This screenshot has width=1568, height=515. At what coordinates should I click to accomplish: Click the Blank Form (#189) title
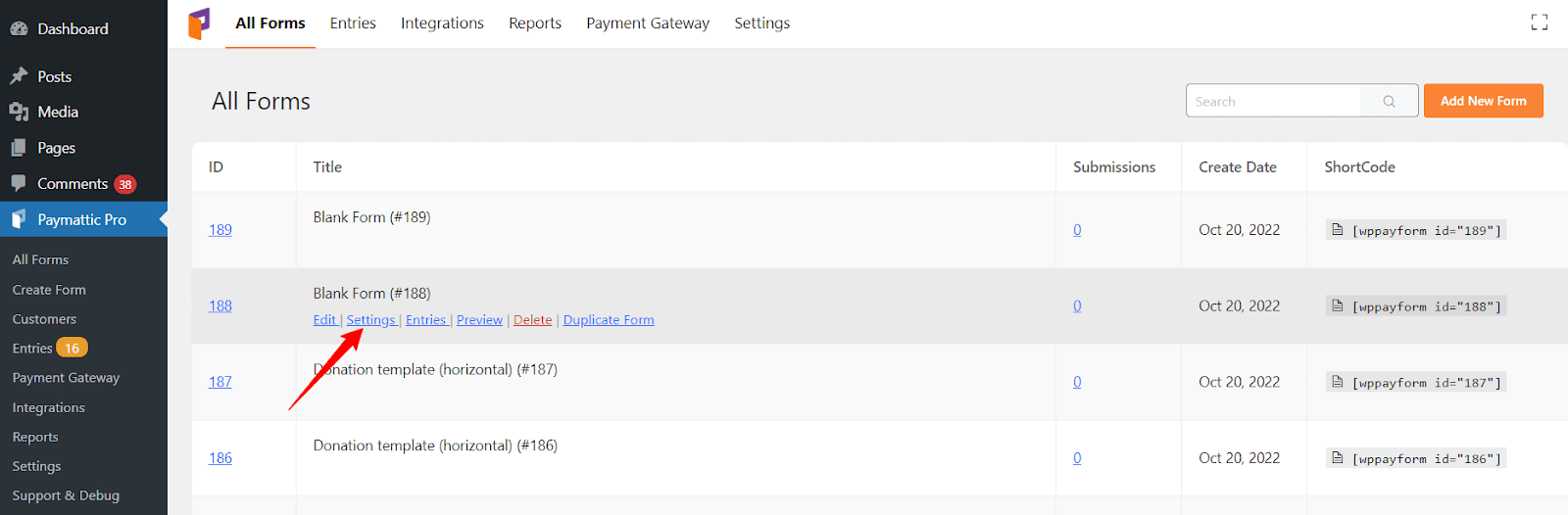pos(372,217)
